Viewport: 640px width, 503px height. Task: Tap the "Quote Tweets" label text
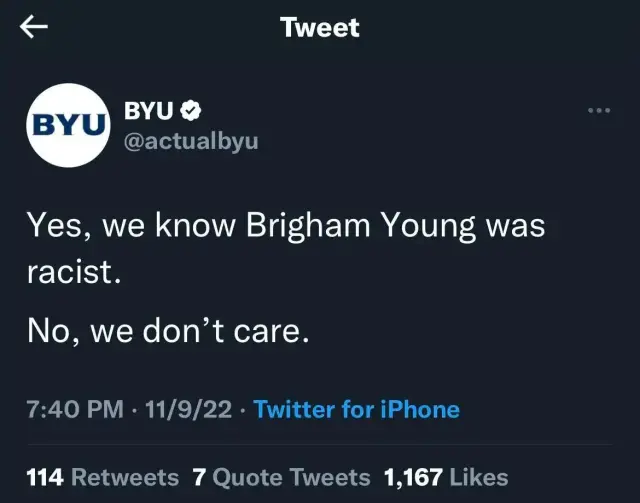pyautogui.click(x=291, y=478)
